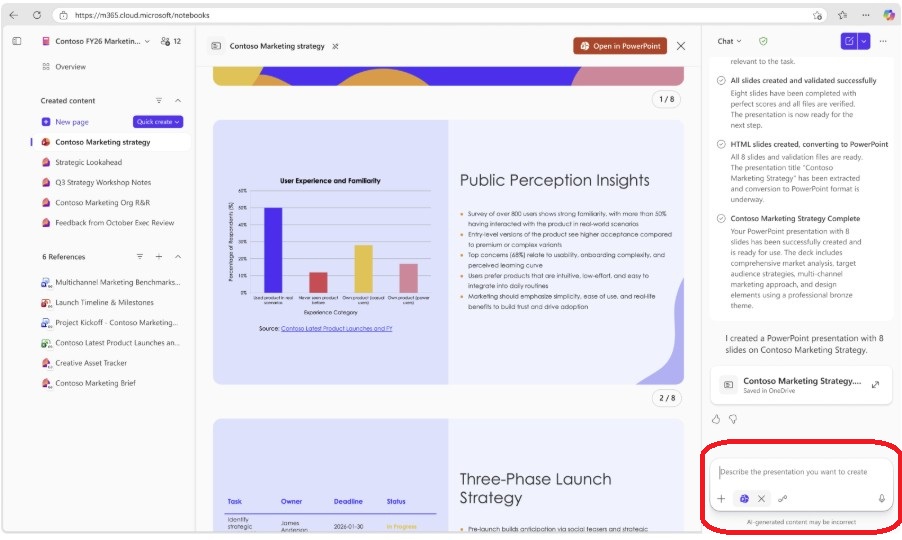This screenshot has height=540, width=902.
Task: Open the new chat options dropdown arrow
Action: pos(864,41)
